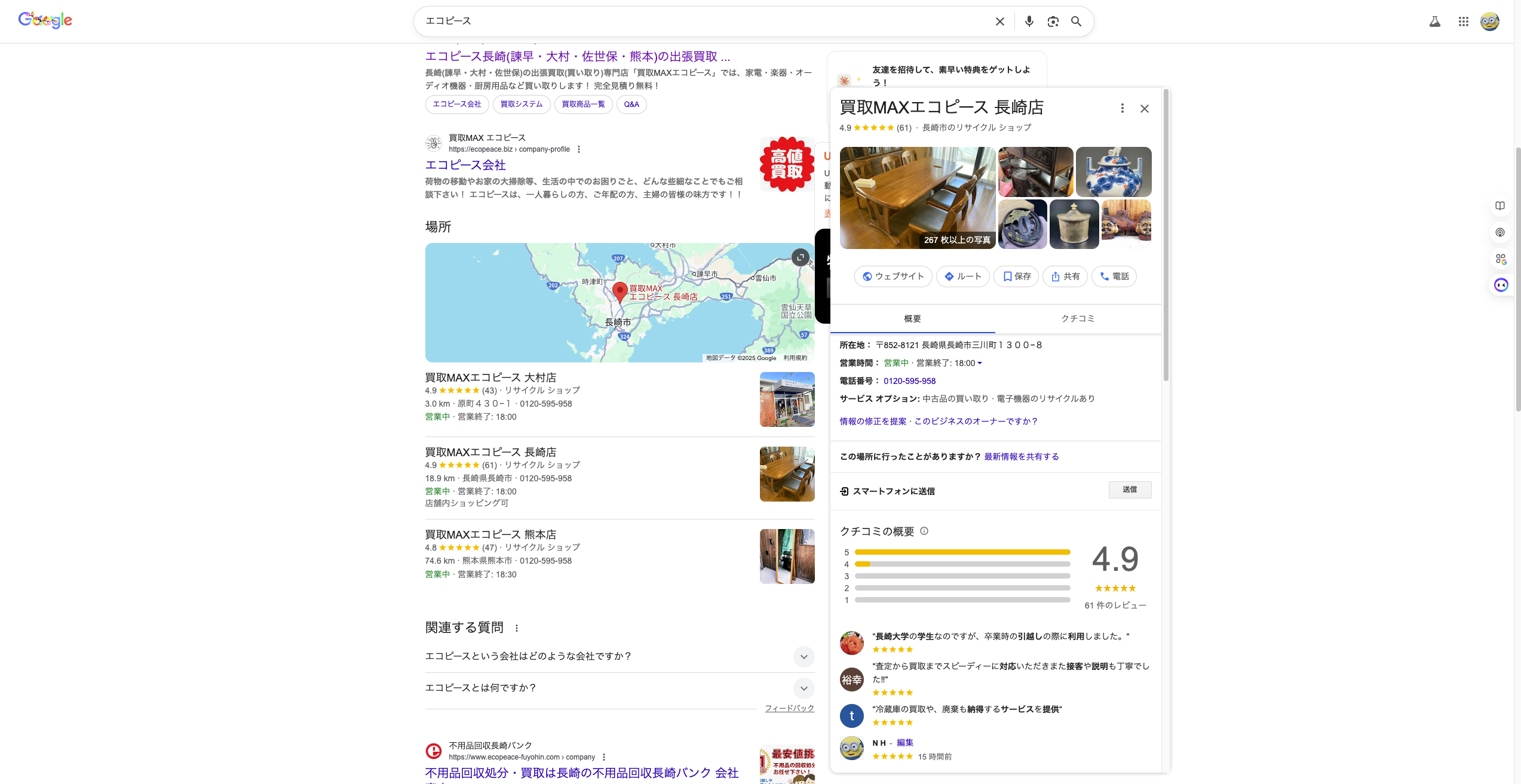This screenshot has width=1521, height=784.
Task: Open the dining table photo thumbnail
Action: [917, 198]
